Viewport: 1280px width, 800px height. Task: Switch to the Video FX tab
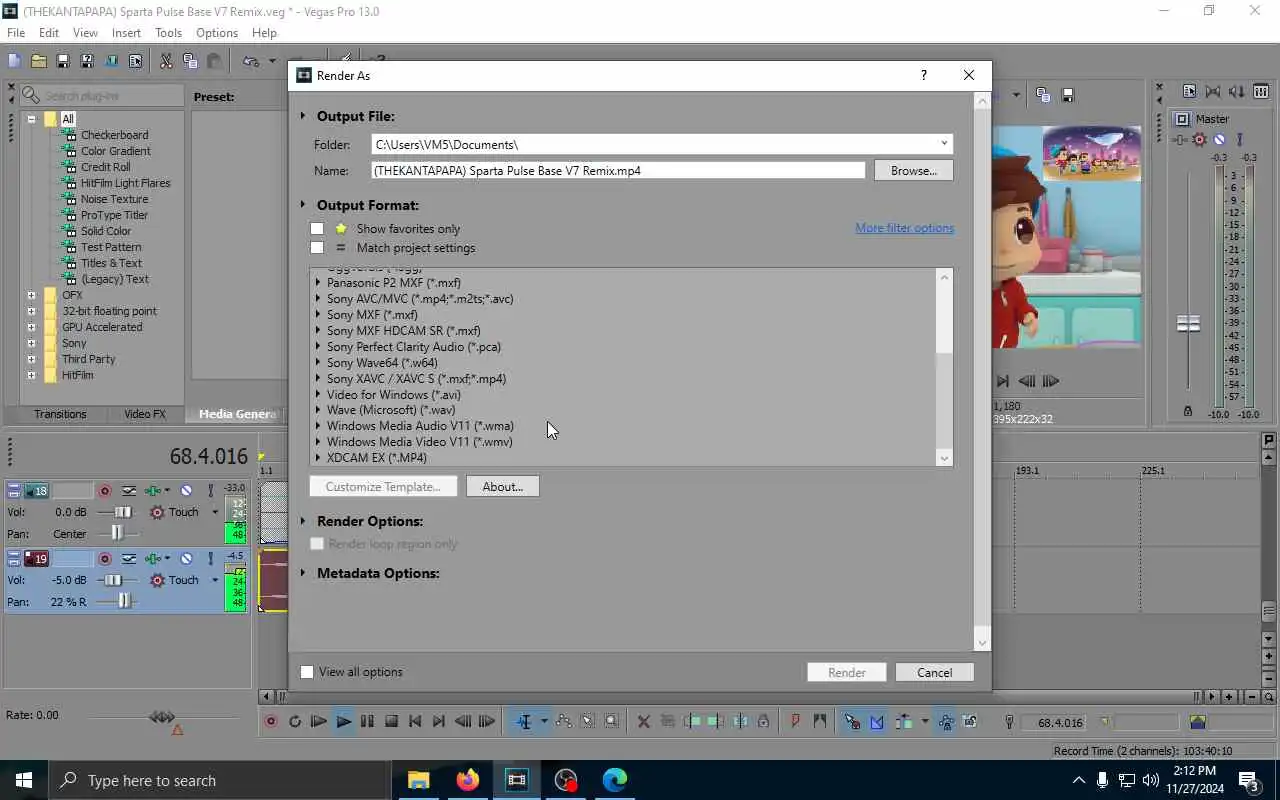[145, 414]
